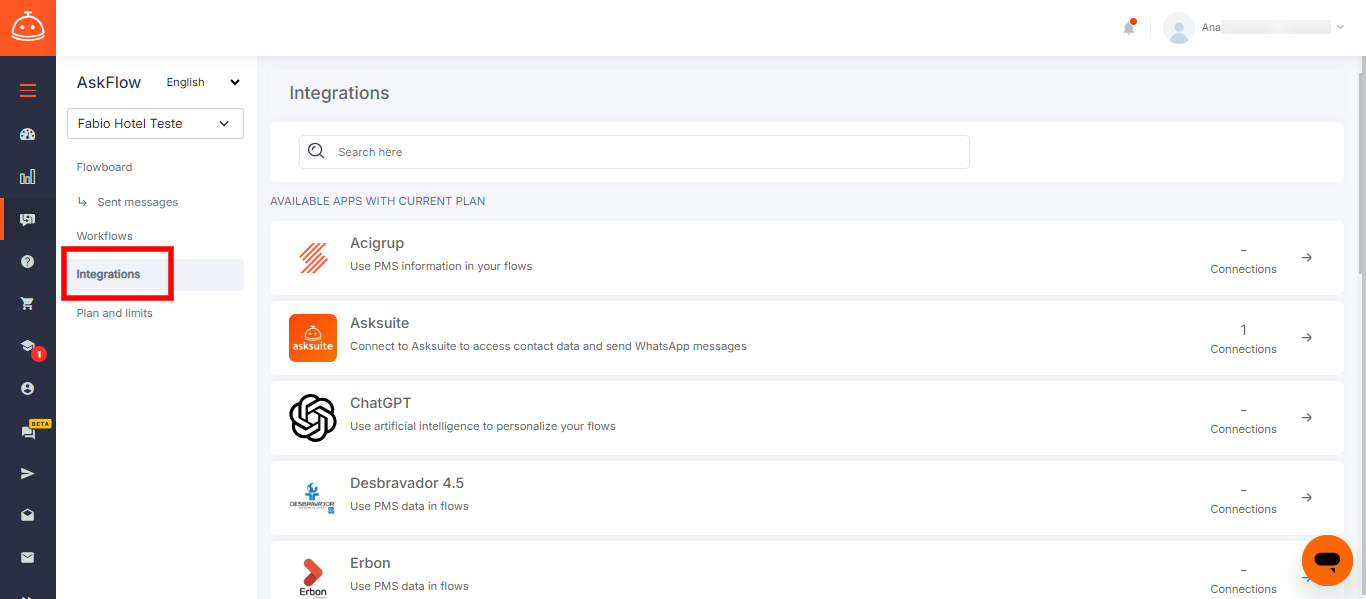Open the dashboard gauge icon in sidebar
Viewport: 1366px width, 599px height.
coord(28,134)
